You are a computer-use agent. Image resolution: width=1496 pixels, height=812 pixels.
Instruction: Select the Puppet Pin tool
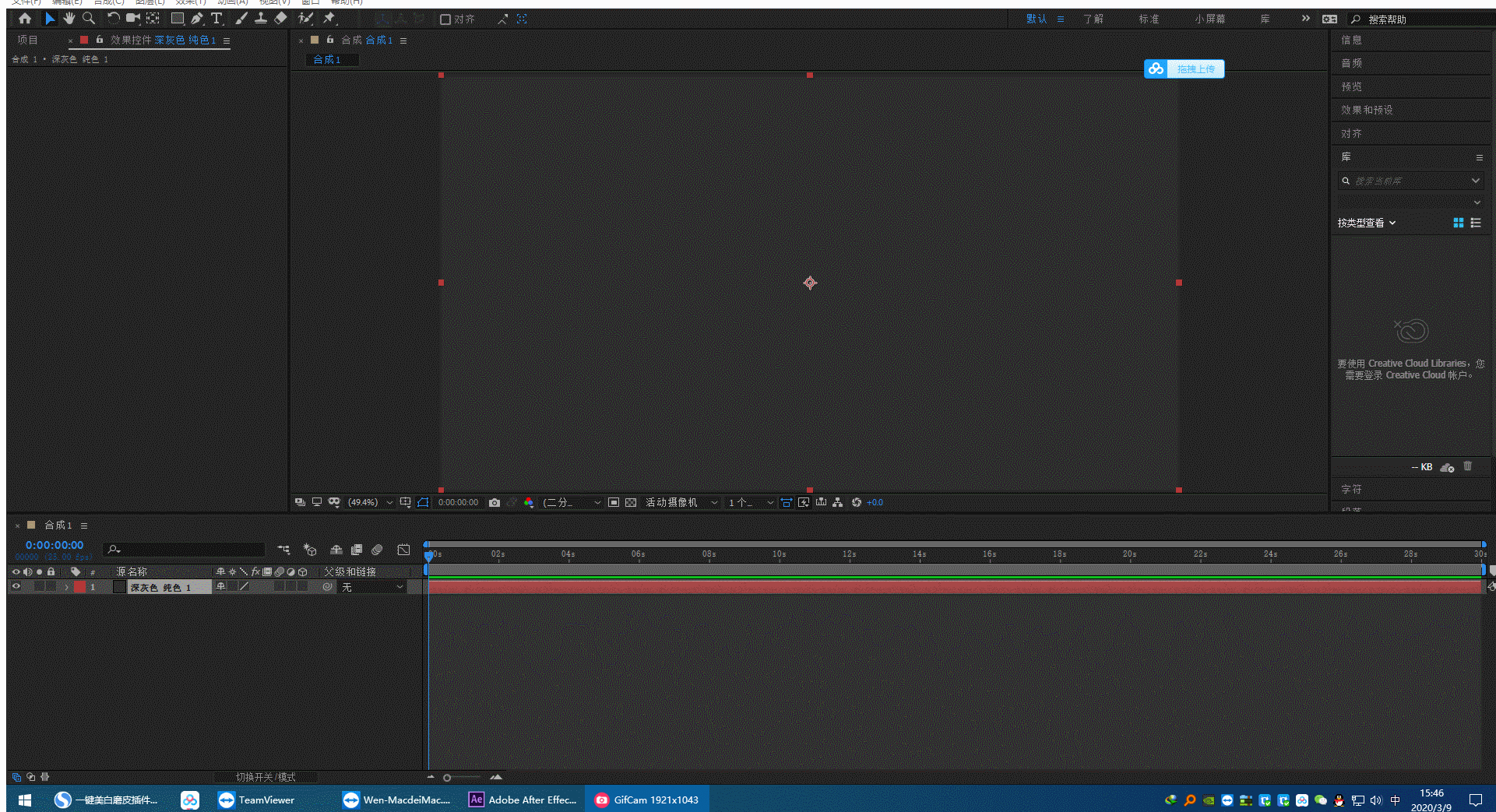[329, 19]
